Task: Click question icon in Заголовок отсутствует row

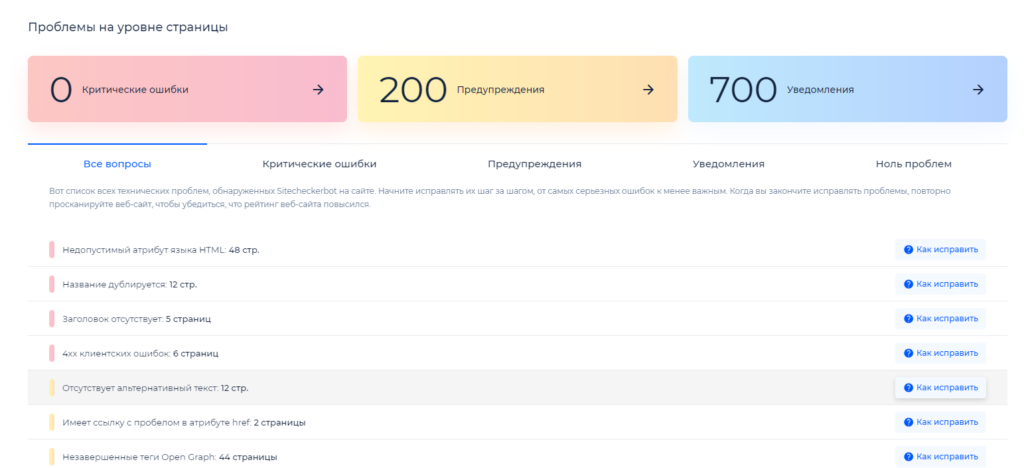Action: point(908,319)
